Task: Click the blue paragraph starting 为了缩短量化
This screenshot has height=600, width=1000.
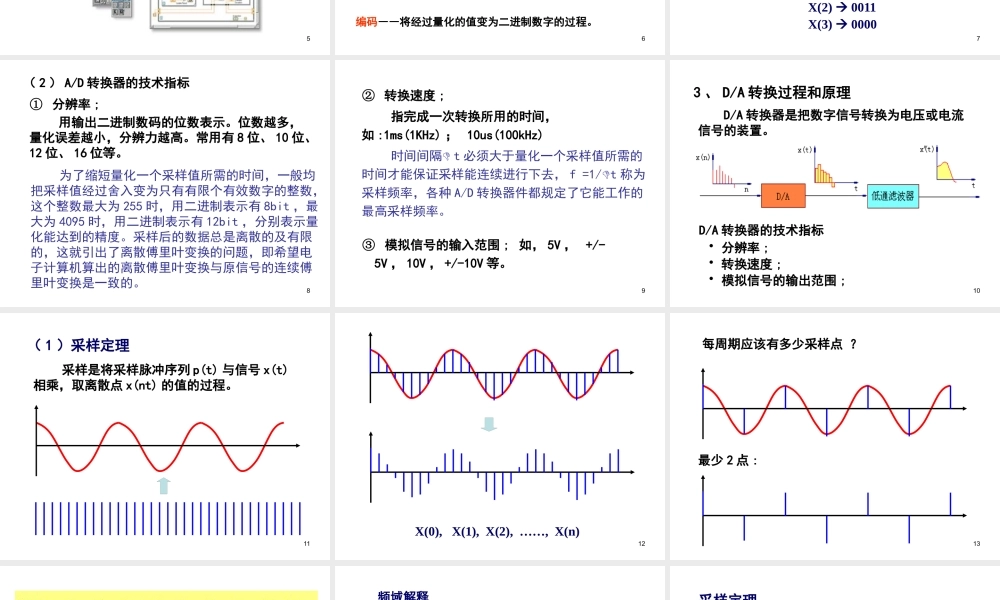Action: [x=174, y=229]
